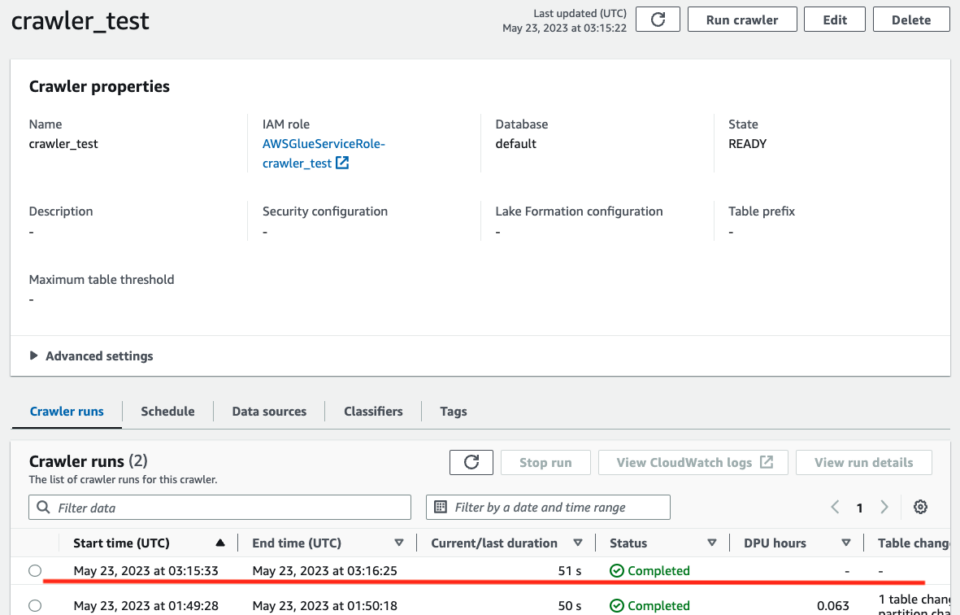The height and width of the screenshot is (615, 960).
Task: Click Last updated timestamp 03:15:22
Action: [x=564, y=28]
